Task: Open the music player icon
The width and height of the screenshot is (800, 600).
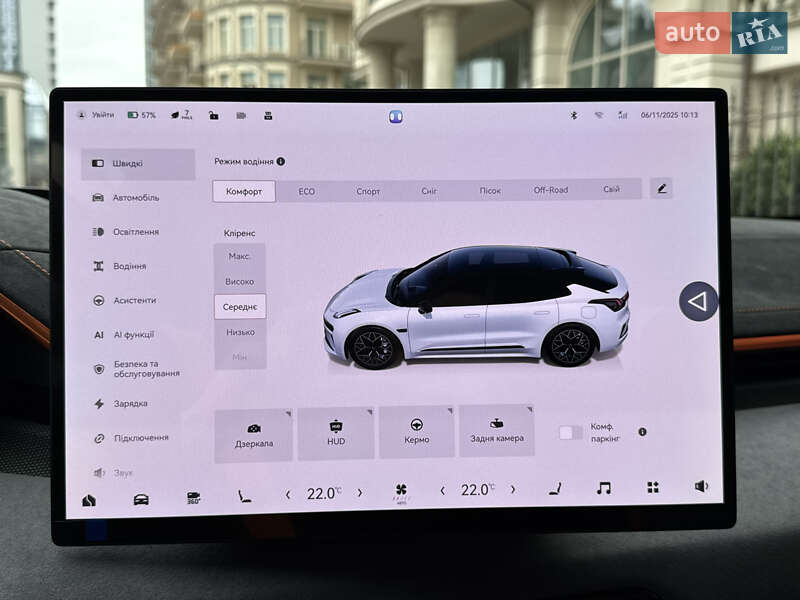Action: coord(603,488)
